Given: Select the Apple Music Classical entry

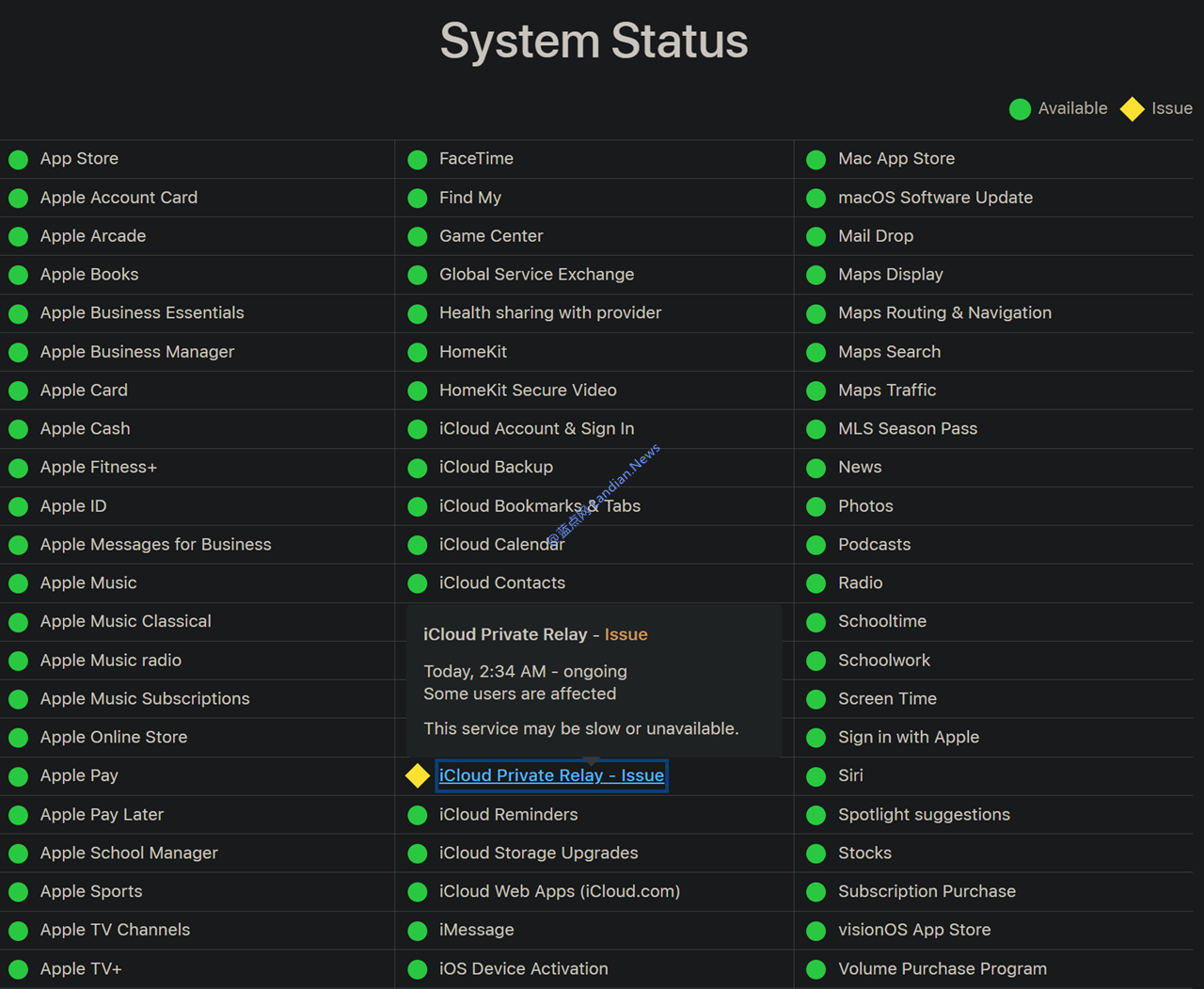Looking at the screenshot, I should [125, 622].
